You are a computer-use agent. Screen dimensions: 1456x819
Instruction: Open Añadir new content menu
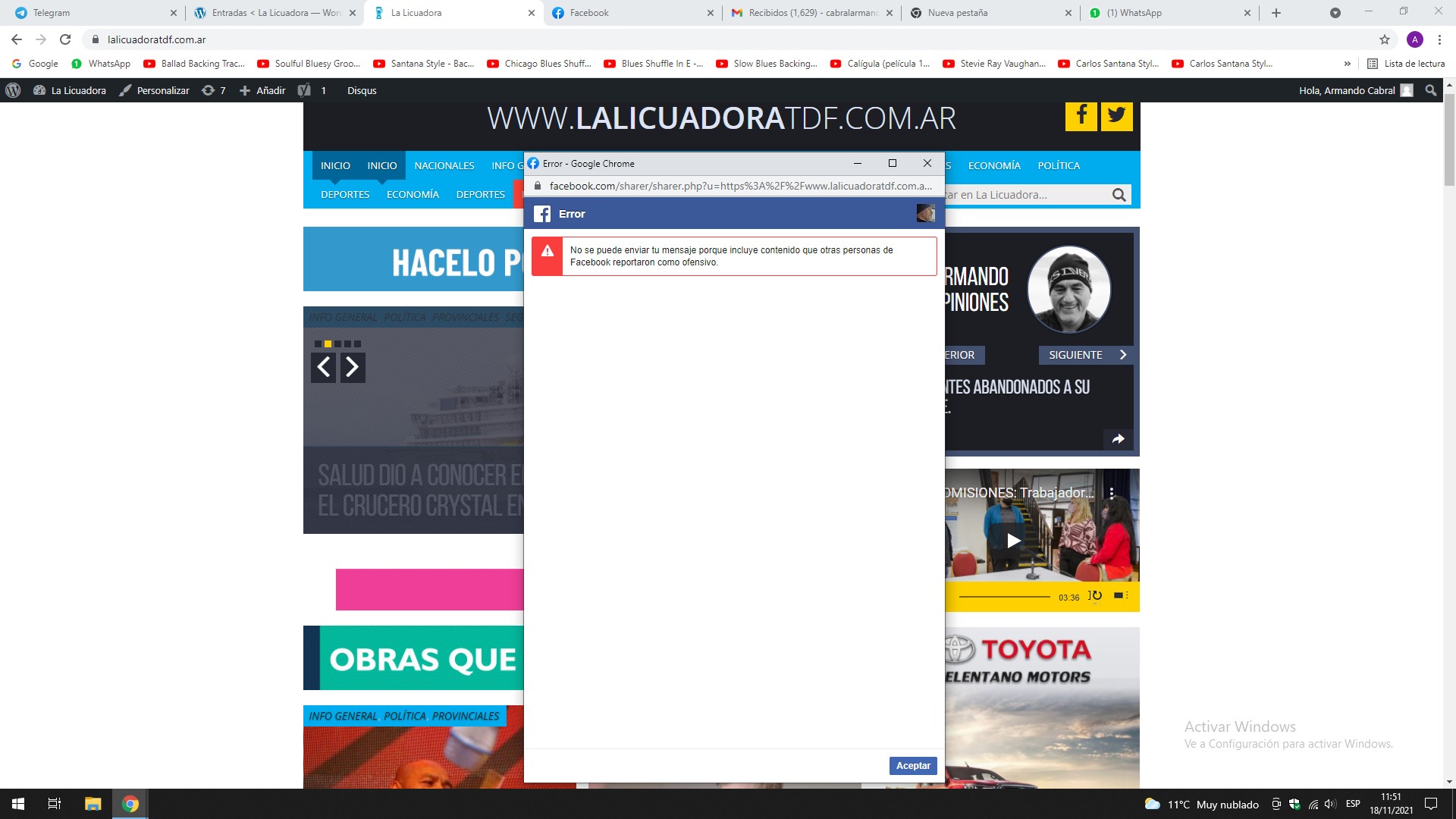pos(262,90)
